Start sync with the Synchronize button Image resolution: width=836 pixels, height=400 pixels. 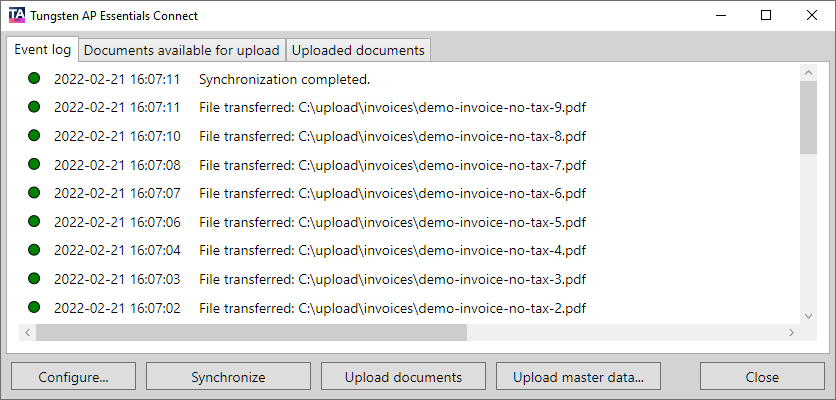(x=228, y=377)
